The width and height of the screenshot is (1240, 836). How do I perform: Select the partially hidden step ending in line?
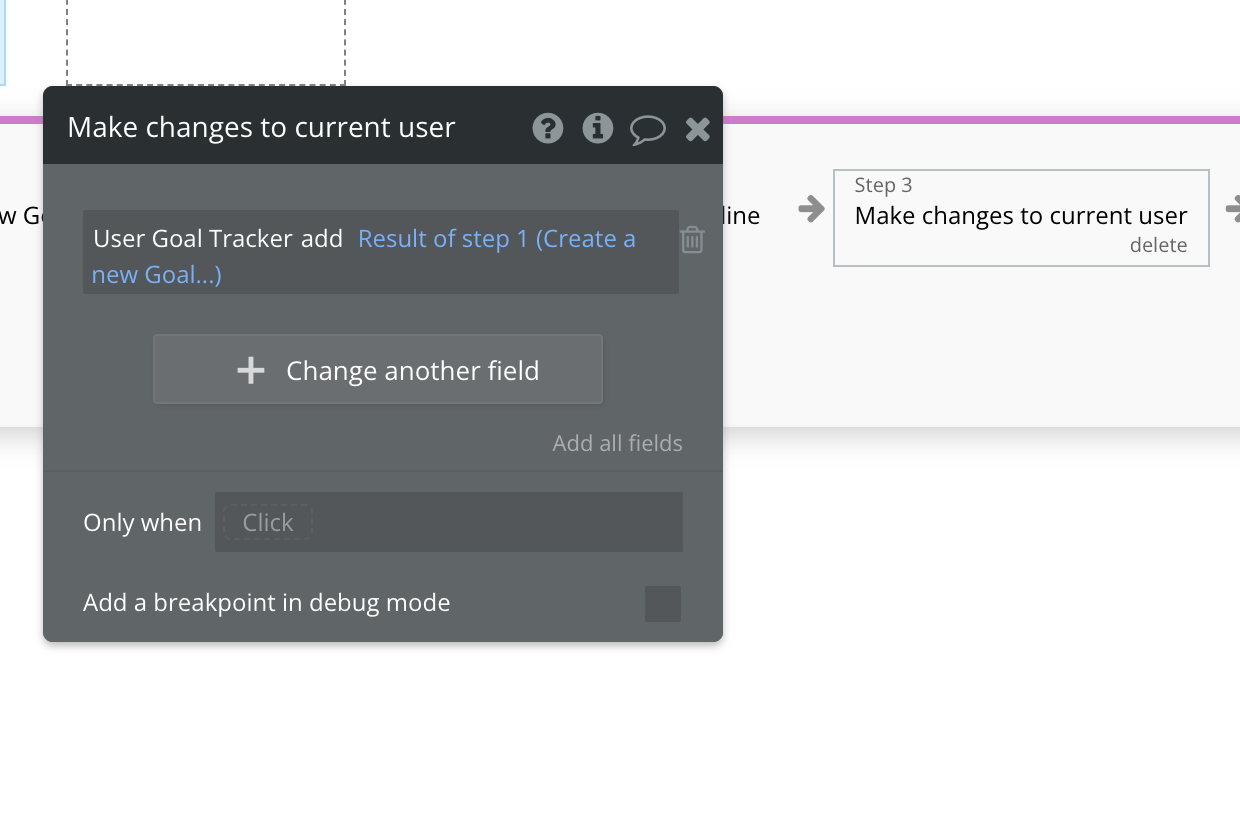point(741,216)
